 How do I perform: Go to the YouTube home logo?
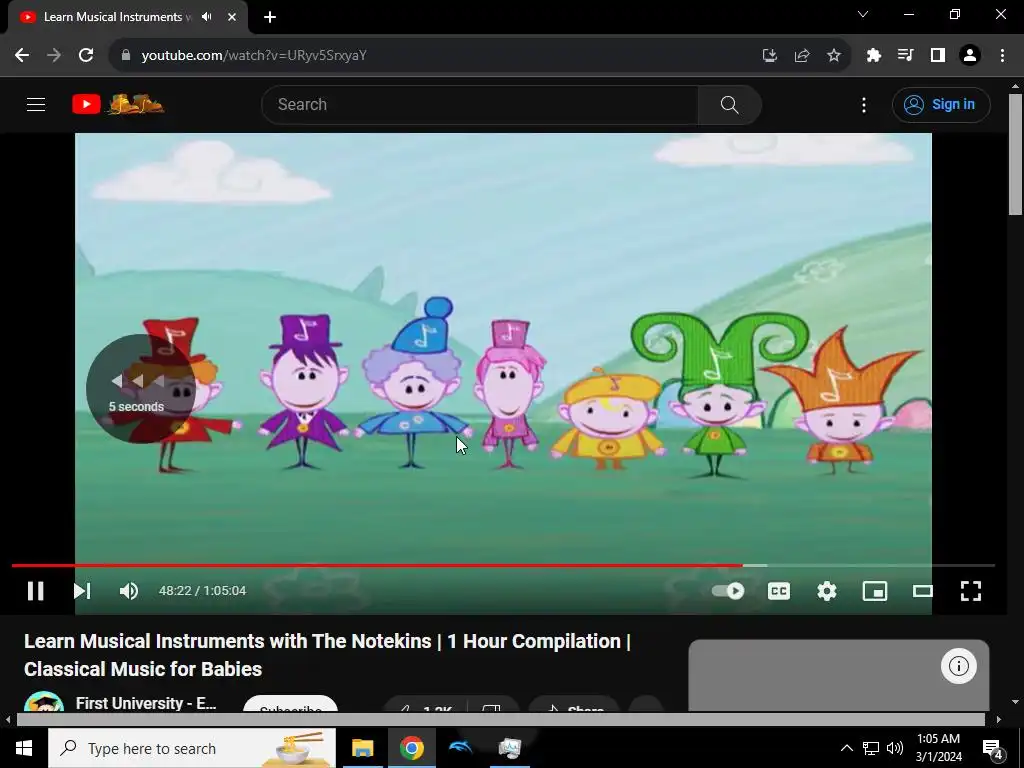pos(118,104)
